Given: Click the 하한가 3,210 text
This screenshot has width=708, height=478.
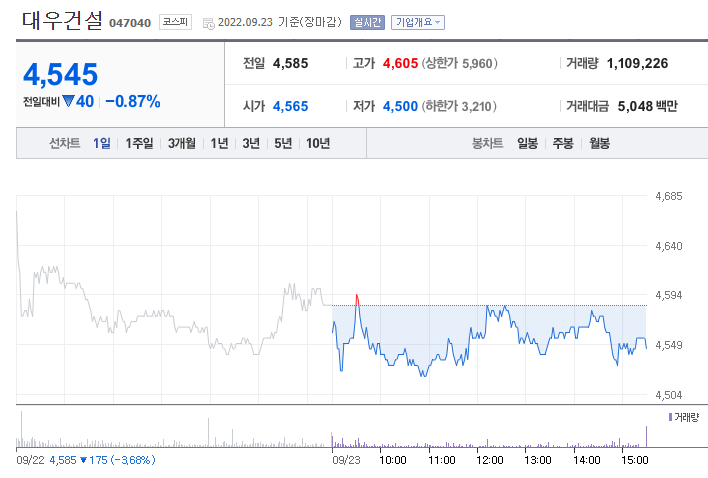Looking at the screenshot, I should (x=459, y=107).
